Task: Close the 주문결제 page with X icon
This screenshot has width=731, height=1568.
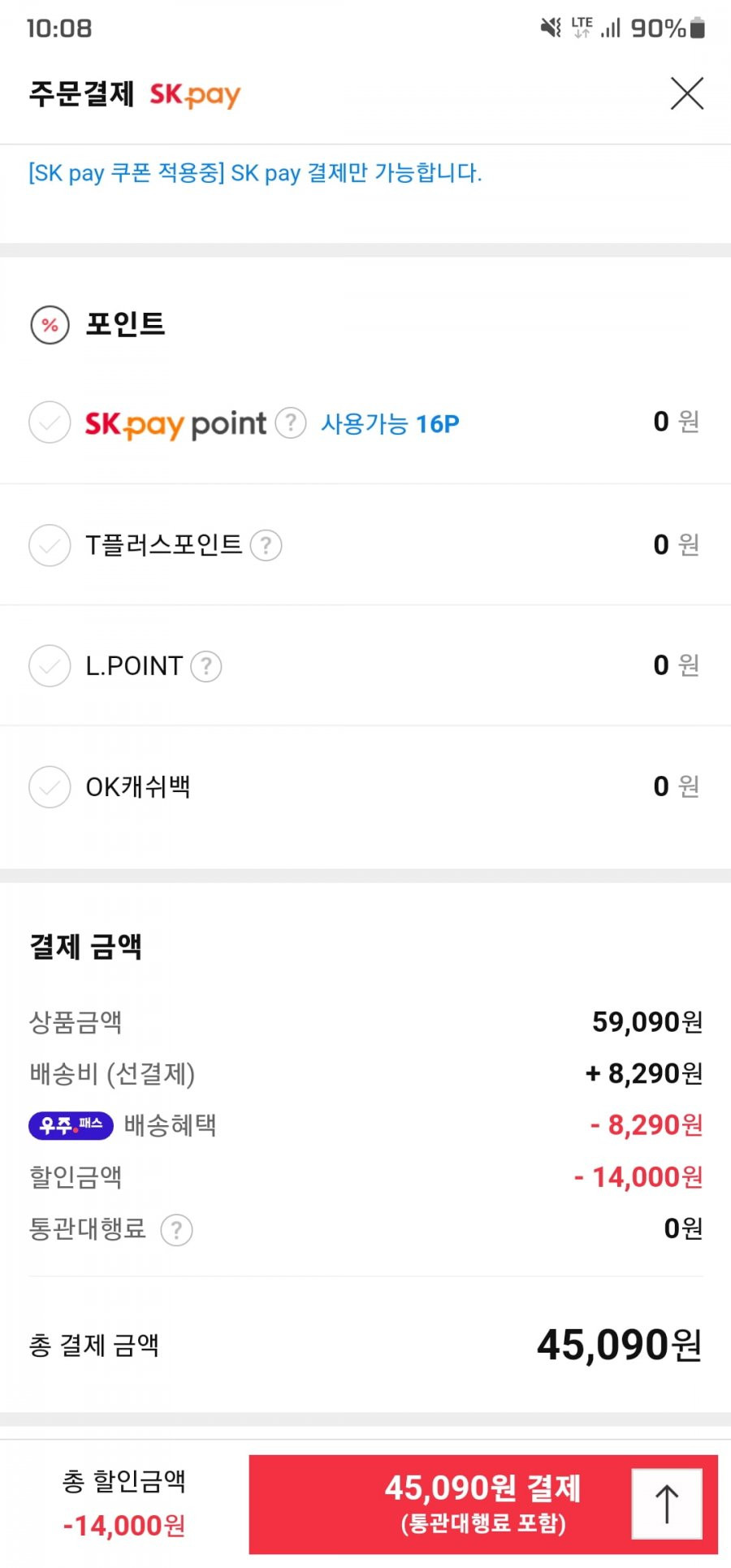Action: pyautogui.click(x=686, y=93)
